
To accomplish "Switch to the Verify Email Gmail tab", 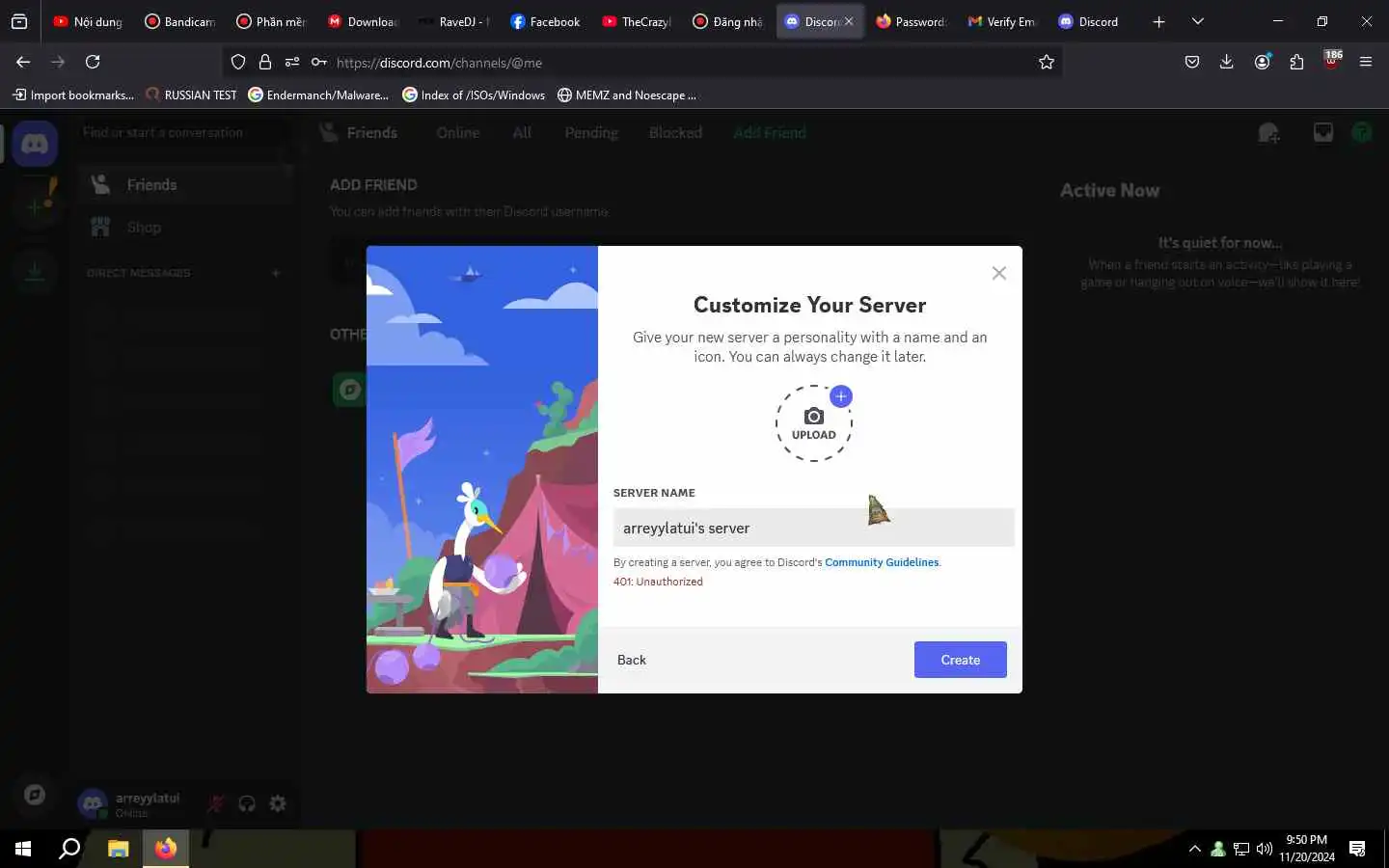I will tap(1003, 21).
